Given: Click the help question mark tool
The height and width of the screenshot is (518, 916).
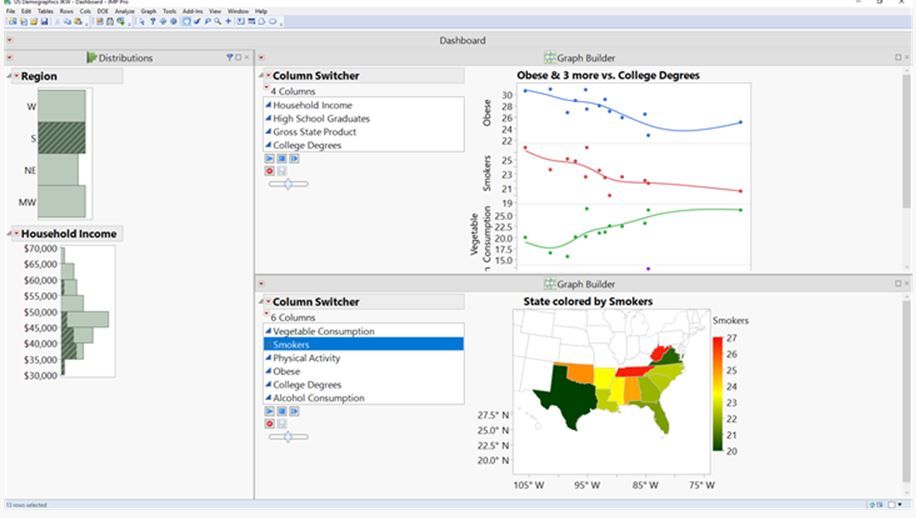Looking at the screenshot, I should coord(151,20).
